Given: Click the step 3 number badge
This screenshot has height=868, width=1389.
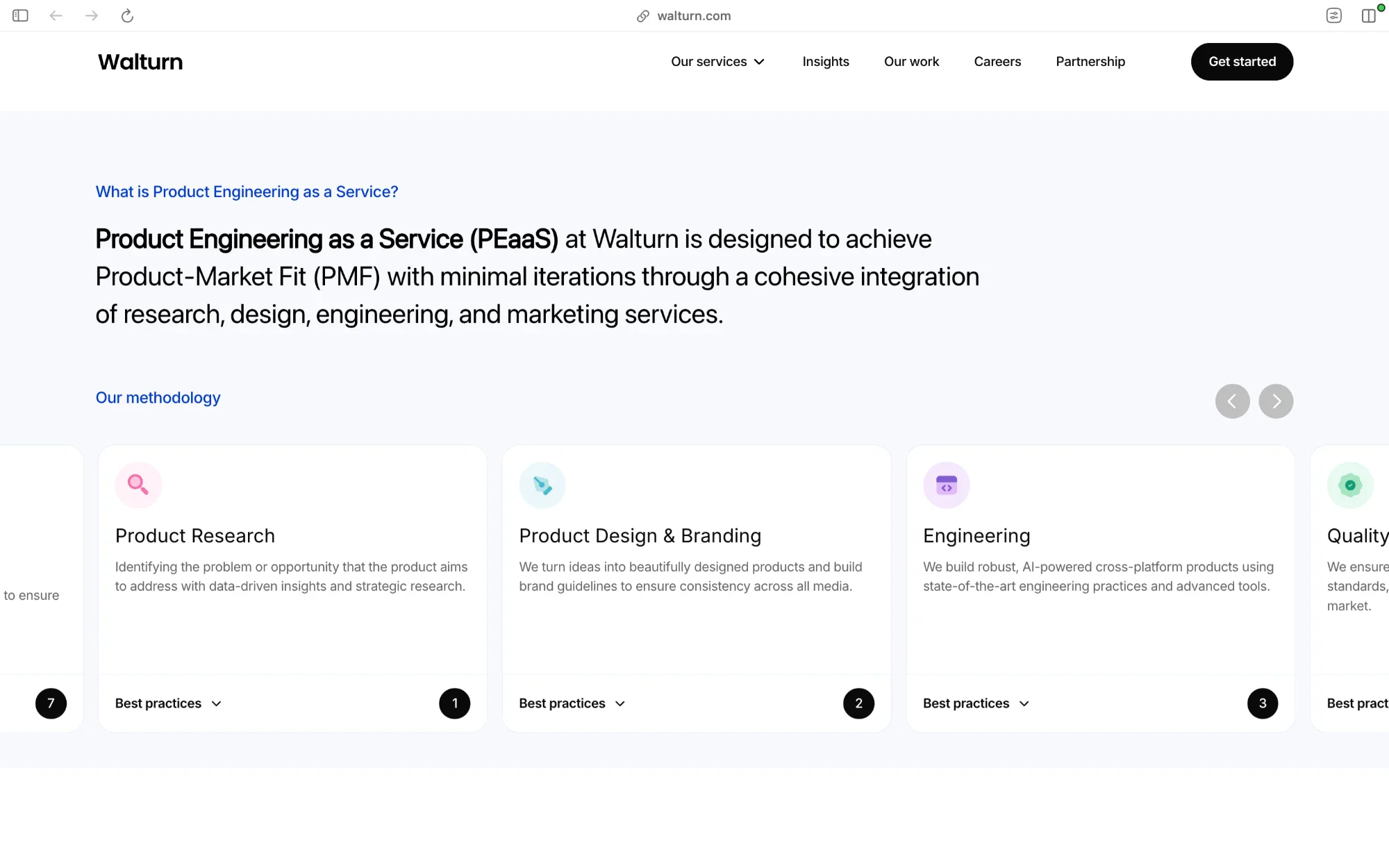Looking at the screenshot, I should click(x=1263, y=703).
